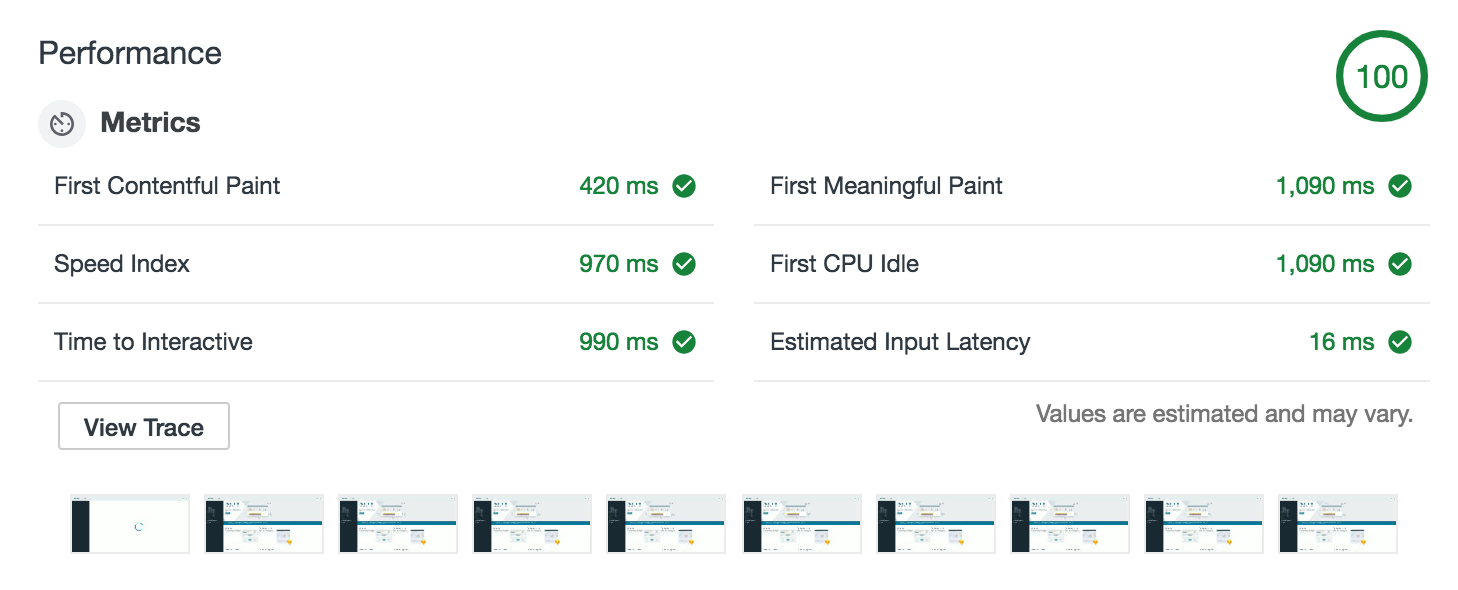Viewport: 1458px width, 590px height.
Task: Click the checkmark next to Estimated Input Latency
Action: tap(1399, 342)
